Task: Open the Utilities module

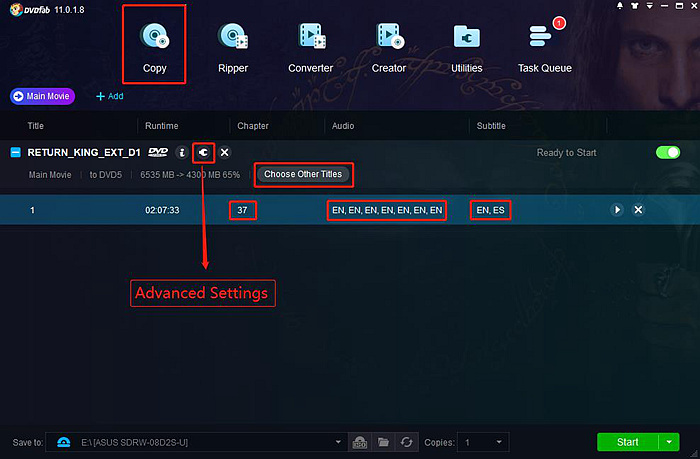Action: (467, 47)
